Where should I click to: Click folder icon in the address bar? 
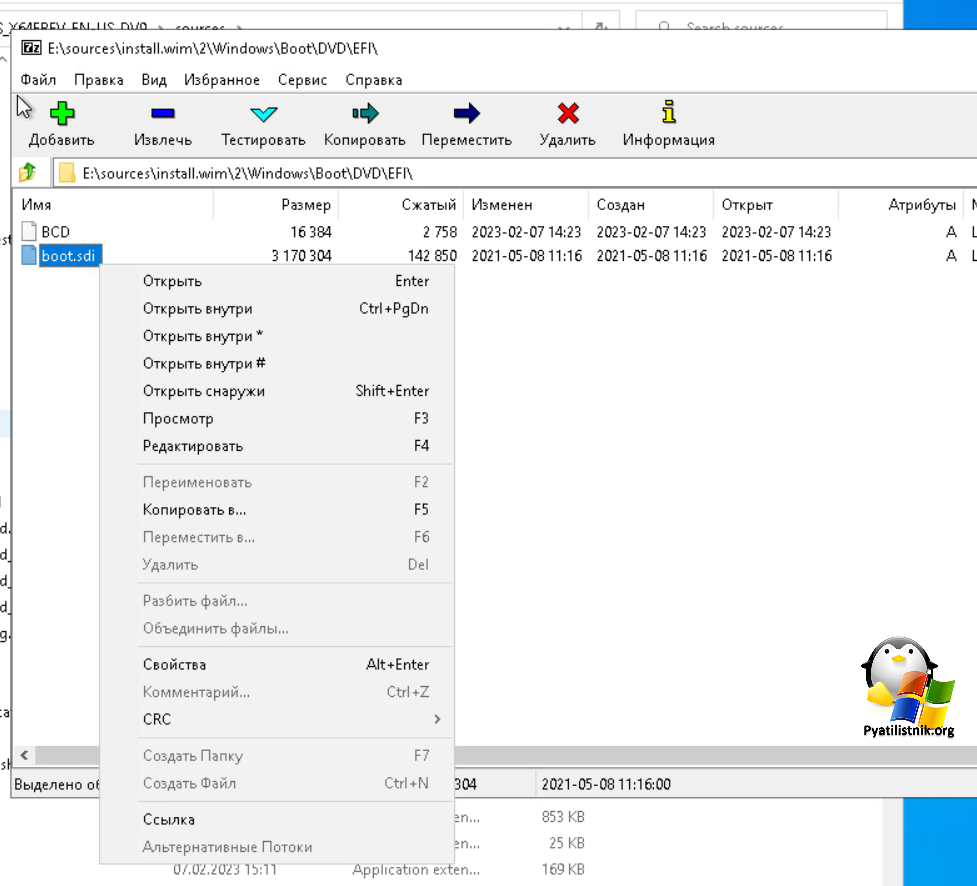tap(67, 173)
